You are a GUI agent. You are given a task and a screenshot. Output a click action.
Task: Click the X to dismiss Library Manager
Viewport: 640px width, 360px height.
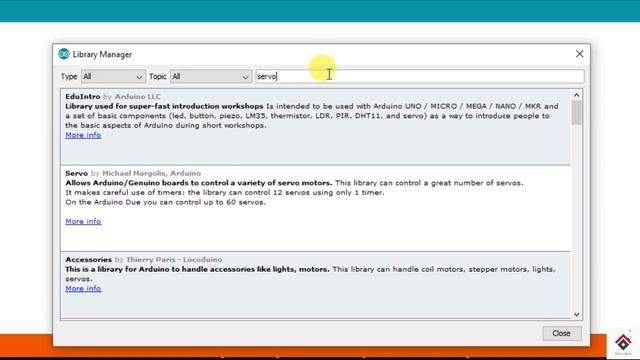coord(579,54)
